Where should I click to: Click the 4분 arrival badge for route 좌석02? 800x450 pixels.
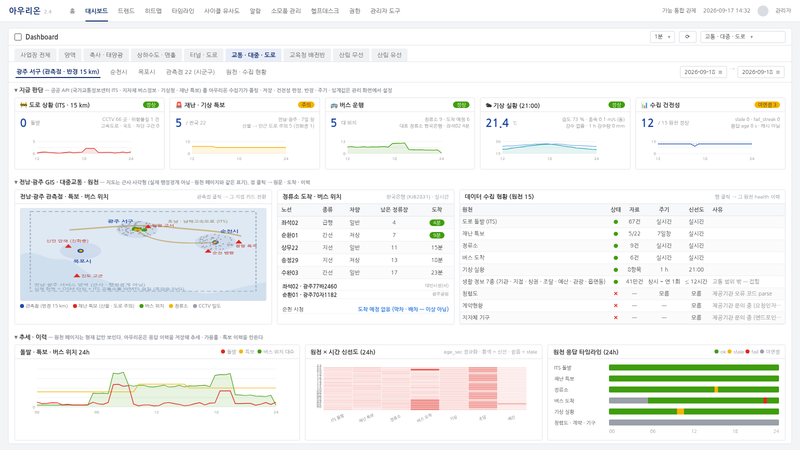click(x=437, y=223)
